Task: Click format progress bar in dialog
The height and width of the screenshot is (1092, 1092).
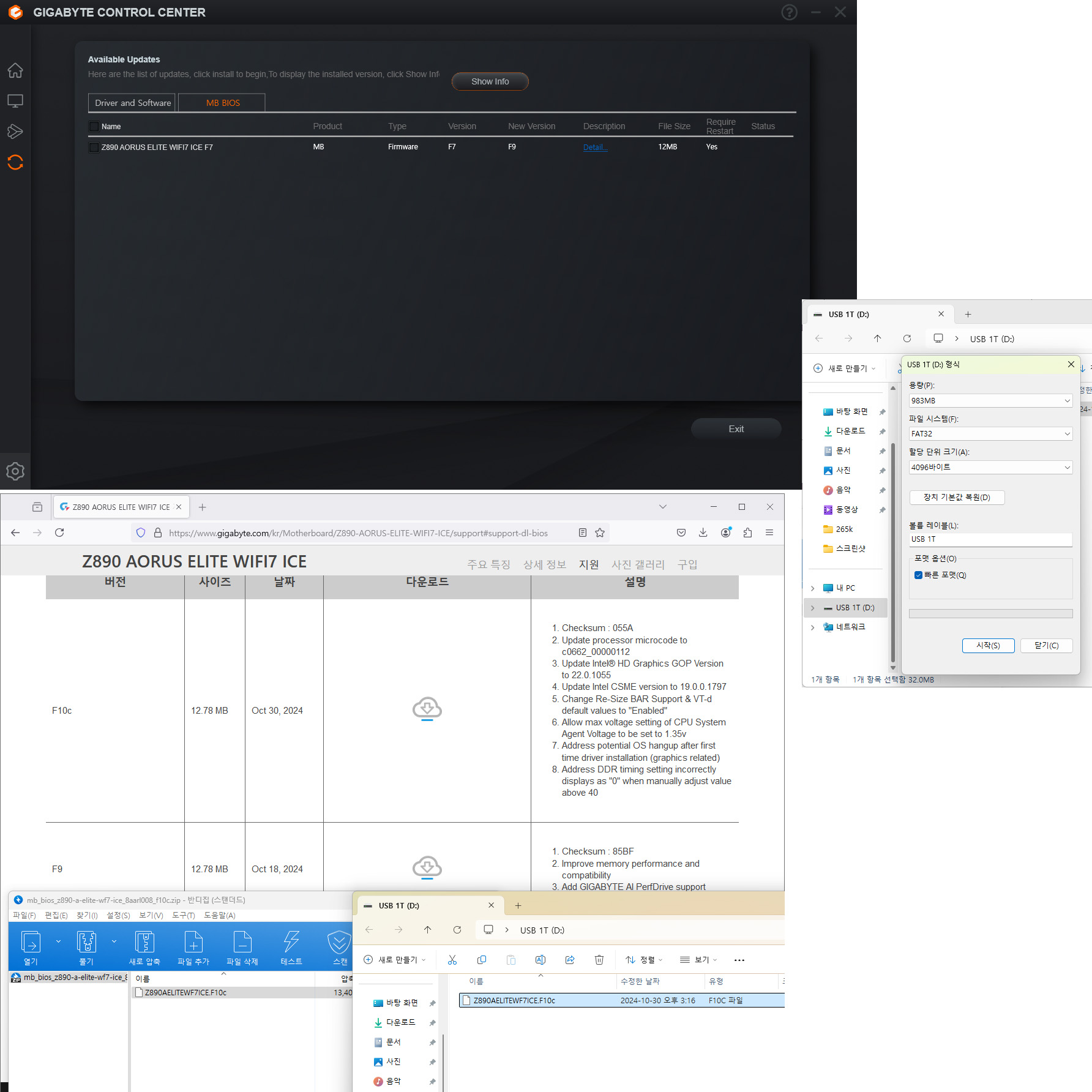Action: [990, 614]
